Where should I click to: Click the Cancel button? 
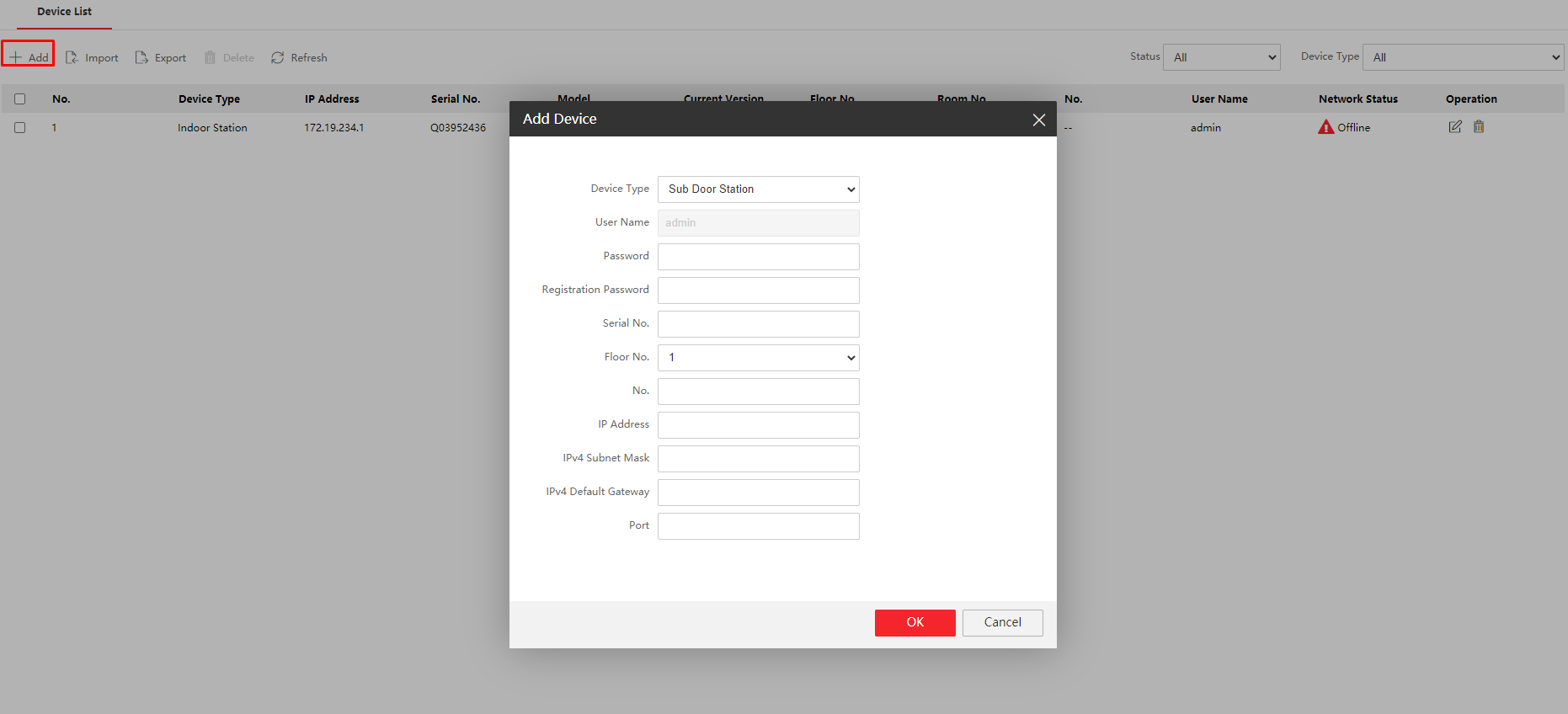click(x=1003, y=623)
